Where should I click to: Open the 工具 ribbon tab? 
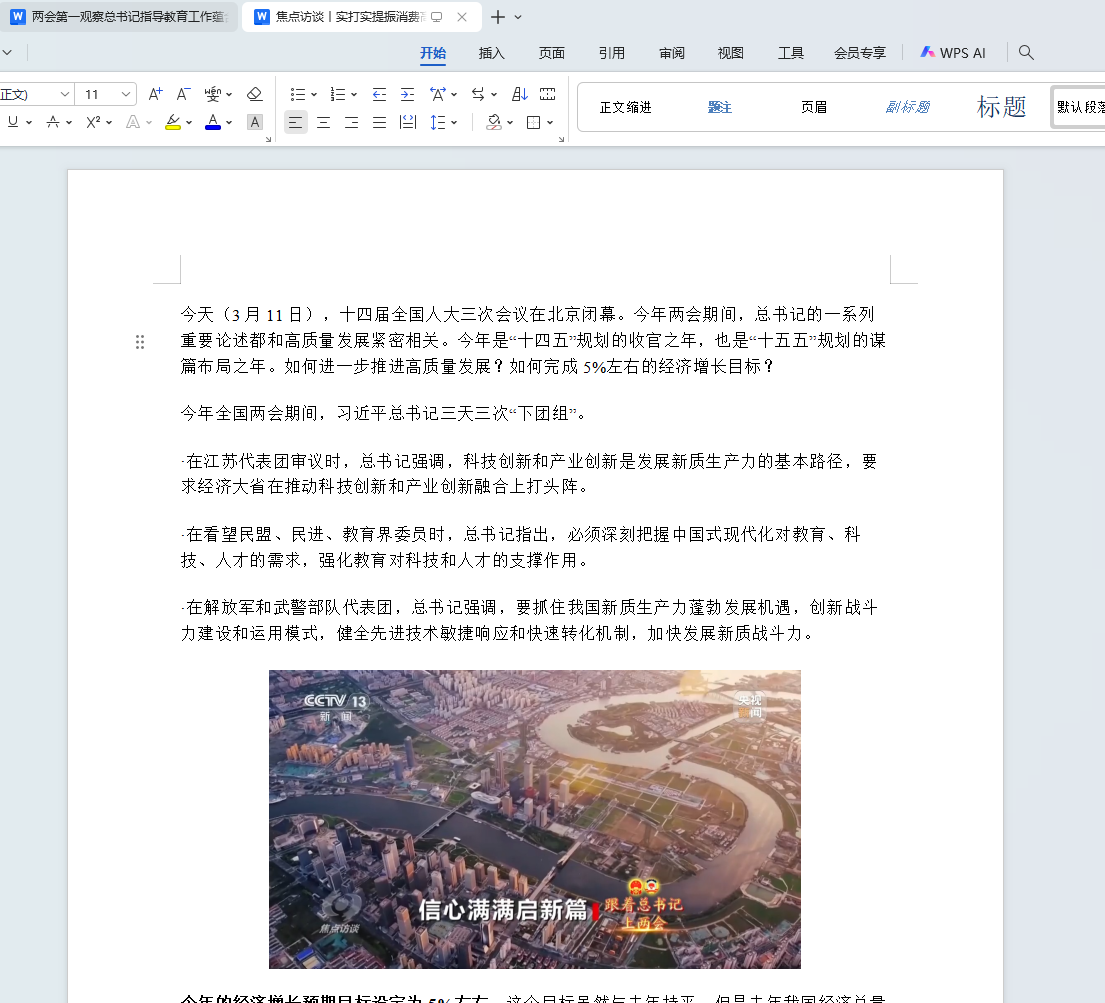point(791,53)
